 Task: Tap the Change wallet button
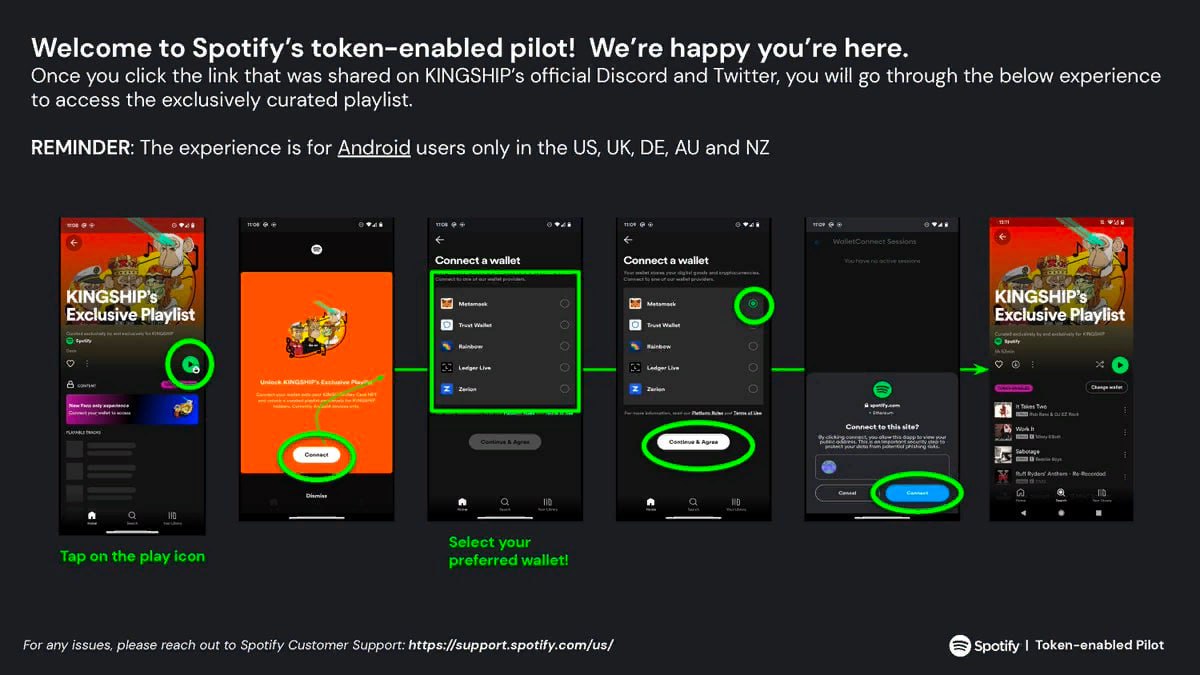pyautogui.click(x=1106, y=387)
